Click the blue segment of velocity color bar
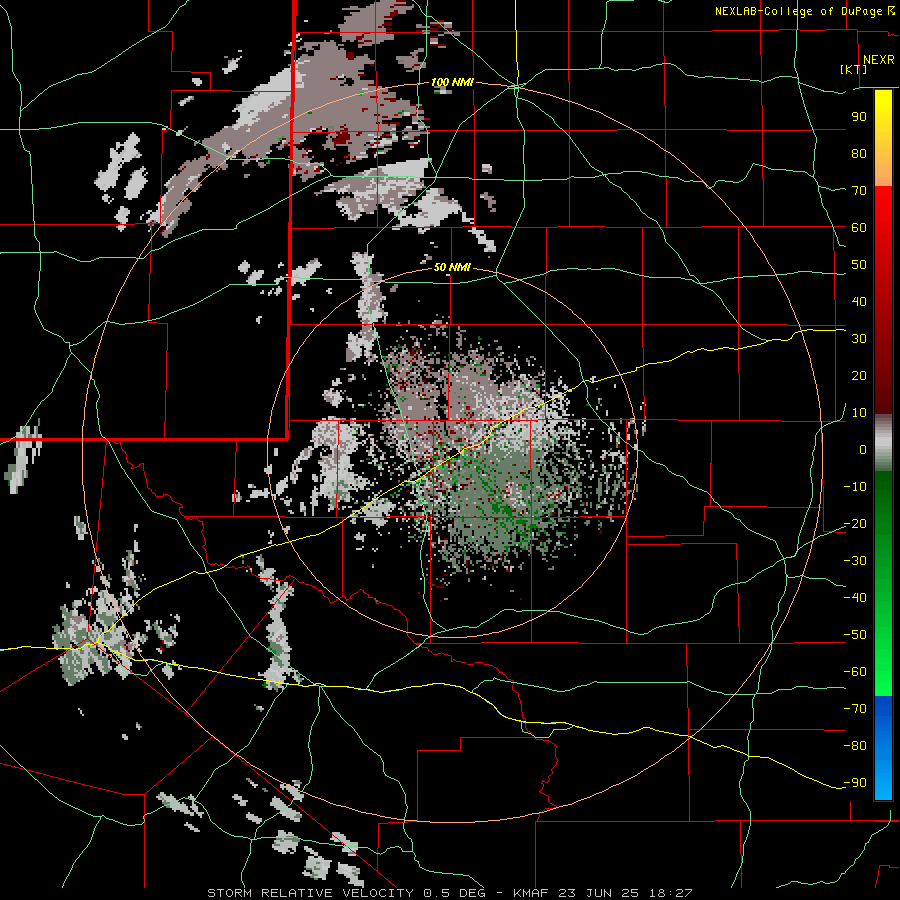Viewport: 900px width, 900px height. [x=883, y=748]
